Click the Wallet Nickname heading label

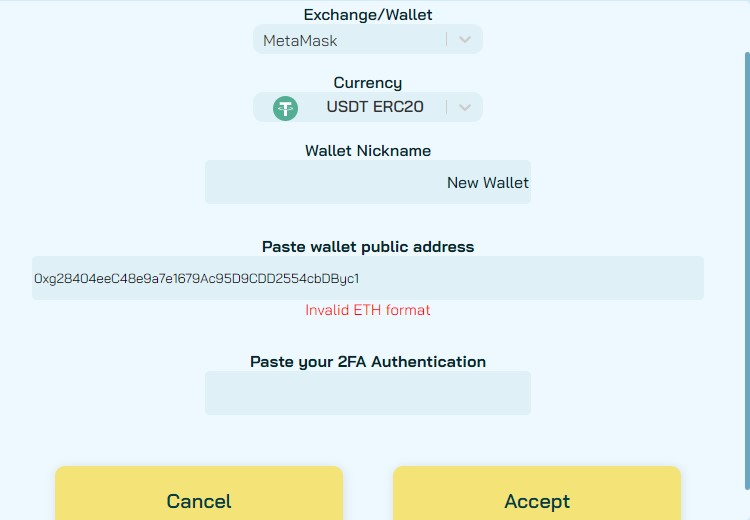point(368,151)
